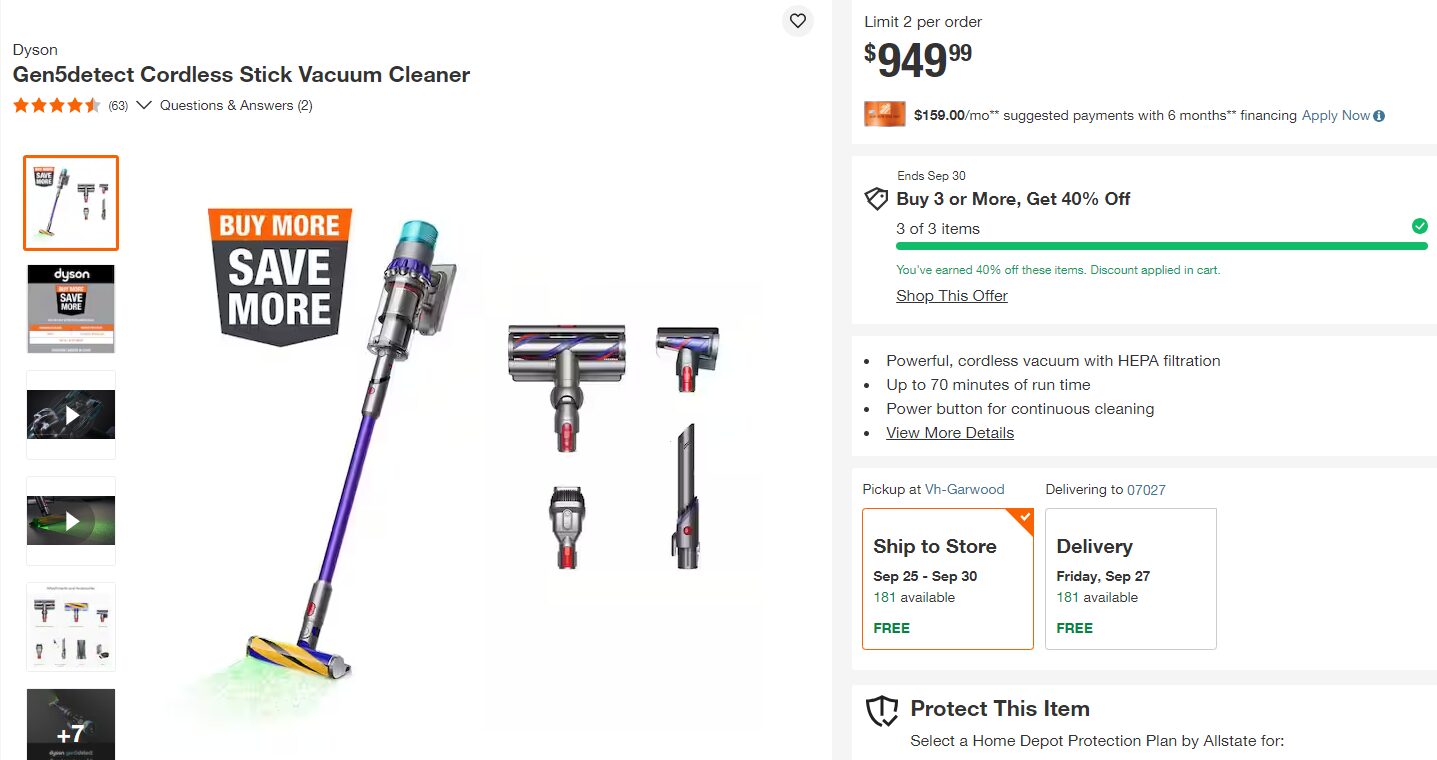Expand the ratings chevron dropdown
This screenshot has width=1437, height=760.
[x=144, y=105]
